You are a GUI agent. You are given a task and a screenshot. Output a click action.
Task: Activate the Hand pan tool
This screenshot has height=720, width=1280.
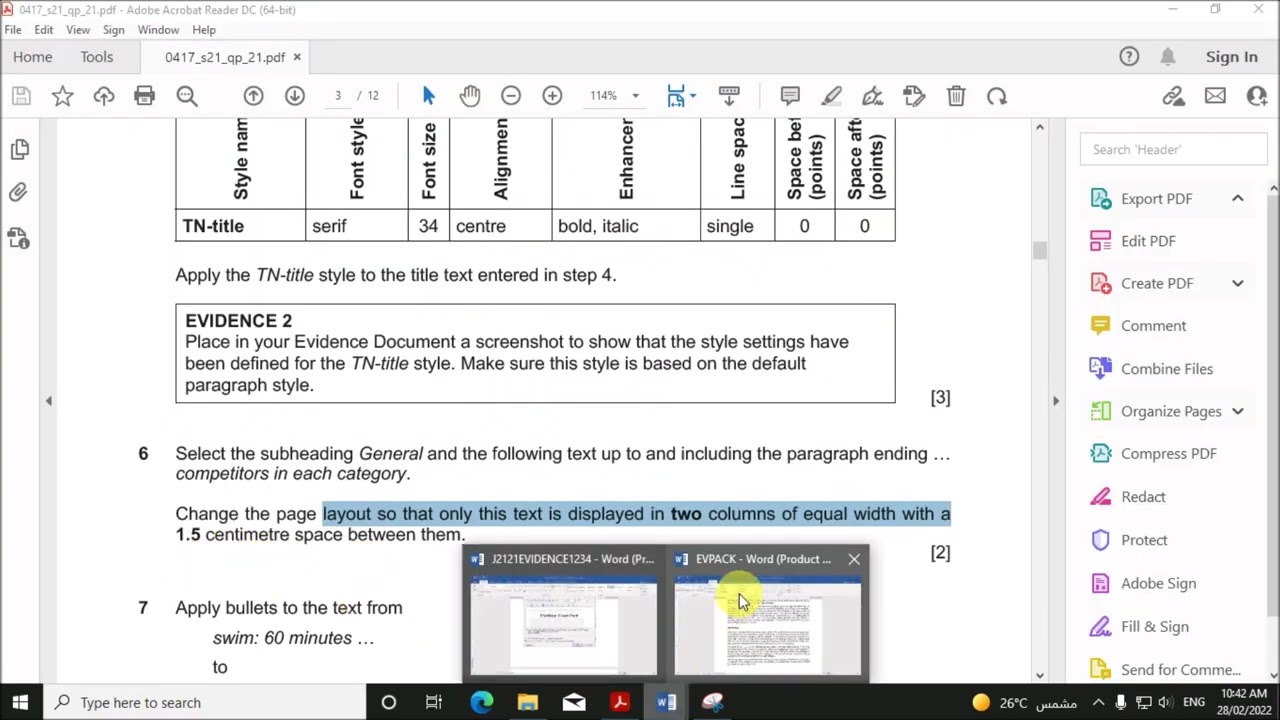(x=470, y=96)
